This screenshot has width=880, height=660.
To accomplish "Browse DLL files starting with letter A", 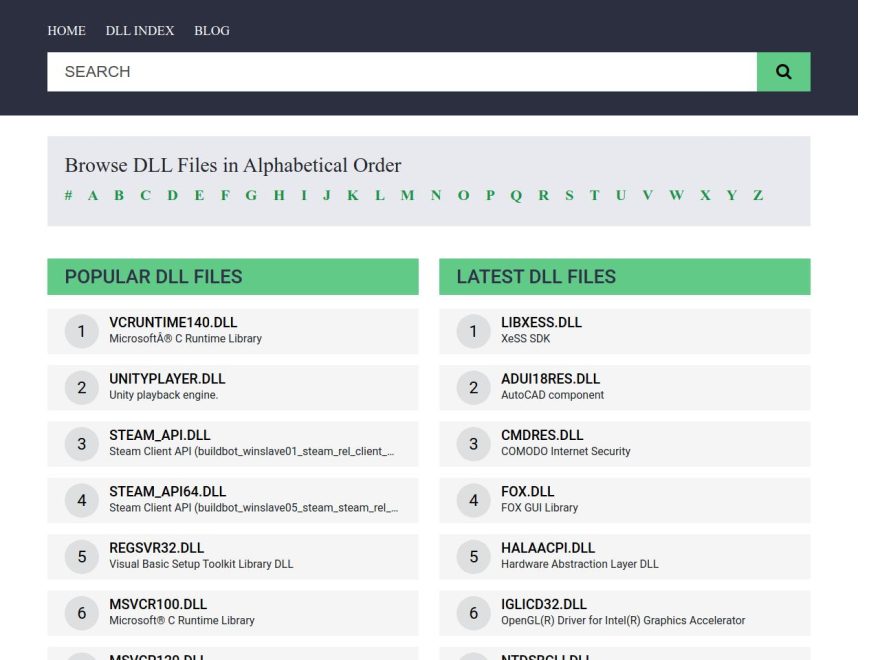I will [93, 195].
